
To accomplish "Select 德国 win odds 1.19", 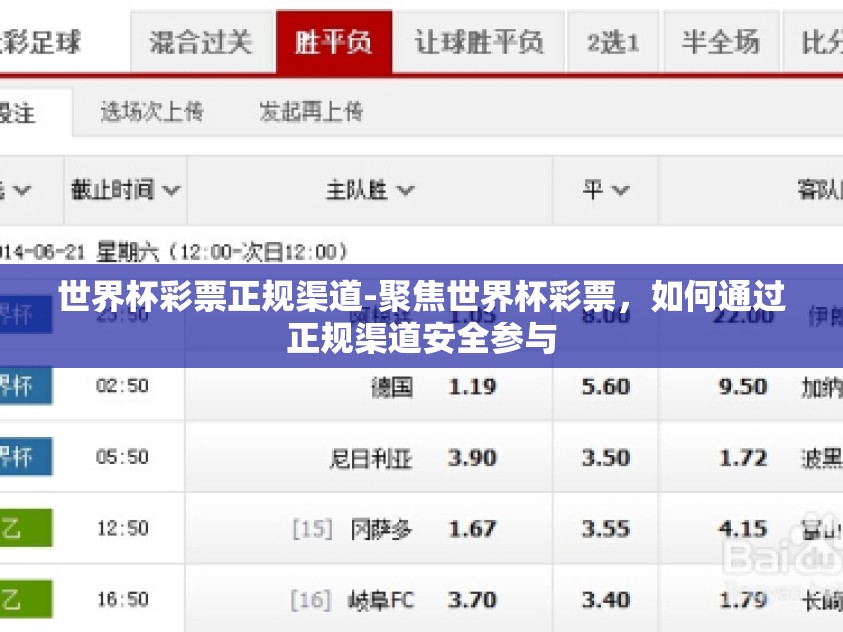I will [x=472, y=386].
